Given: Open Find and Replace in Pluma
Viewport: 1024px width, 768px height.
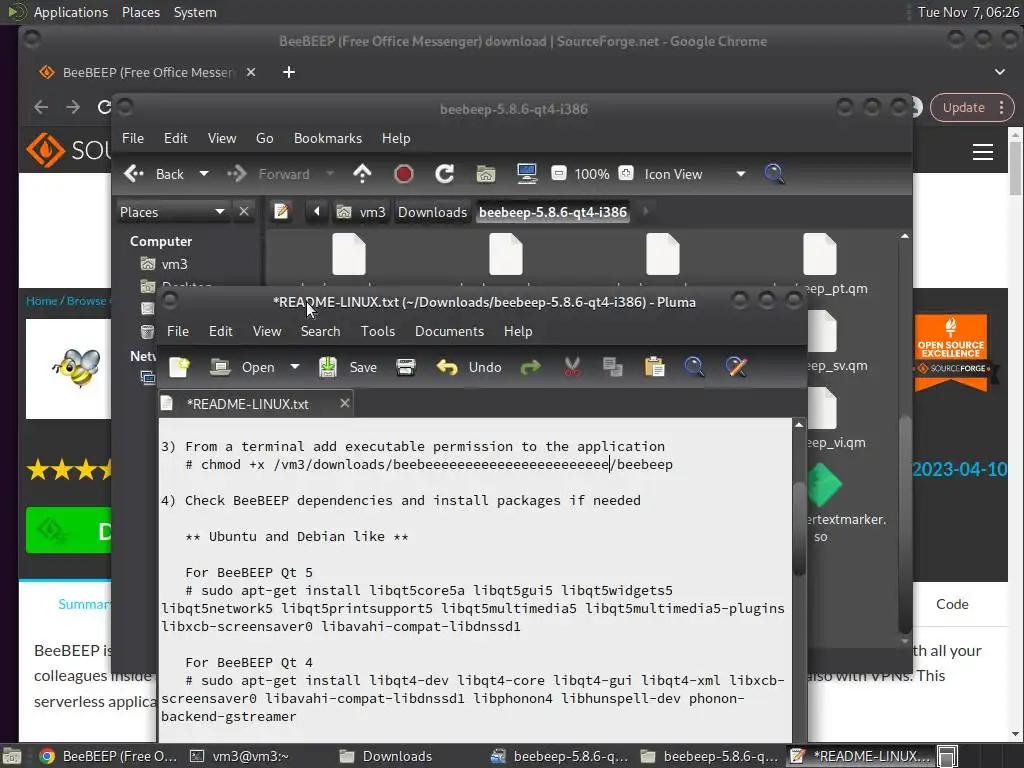Looking at the screenshot, I should tap(736, 367).
